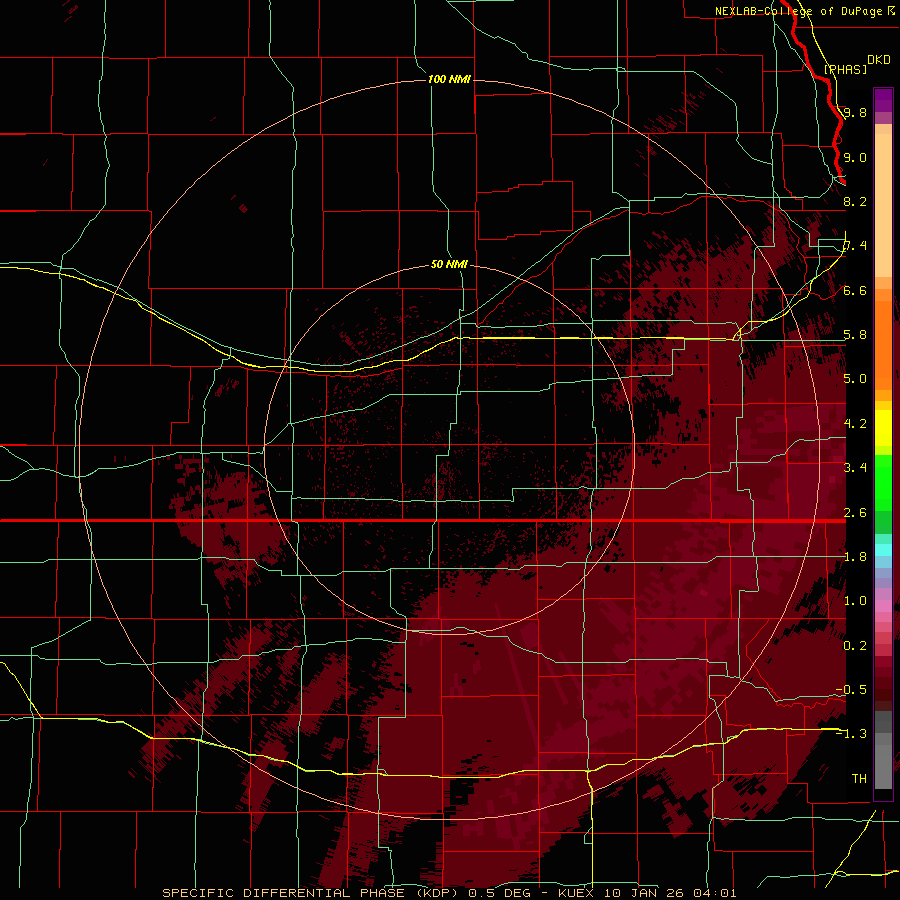Click the 6.6 scale value
900x900 pixels.
(x=855, y=290)
